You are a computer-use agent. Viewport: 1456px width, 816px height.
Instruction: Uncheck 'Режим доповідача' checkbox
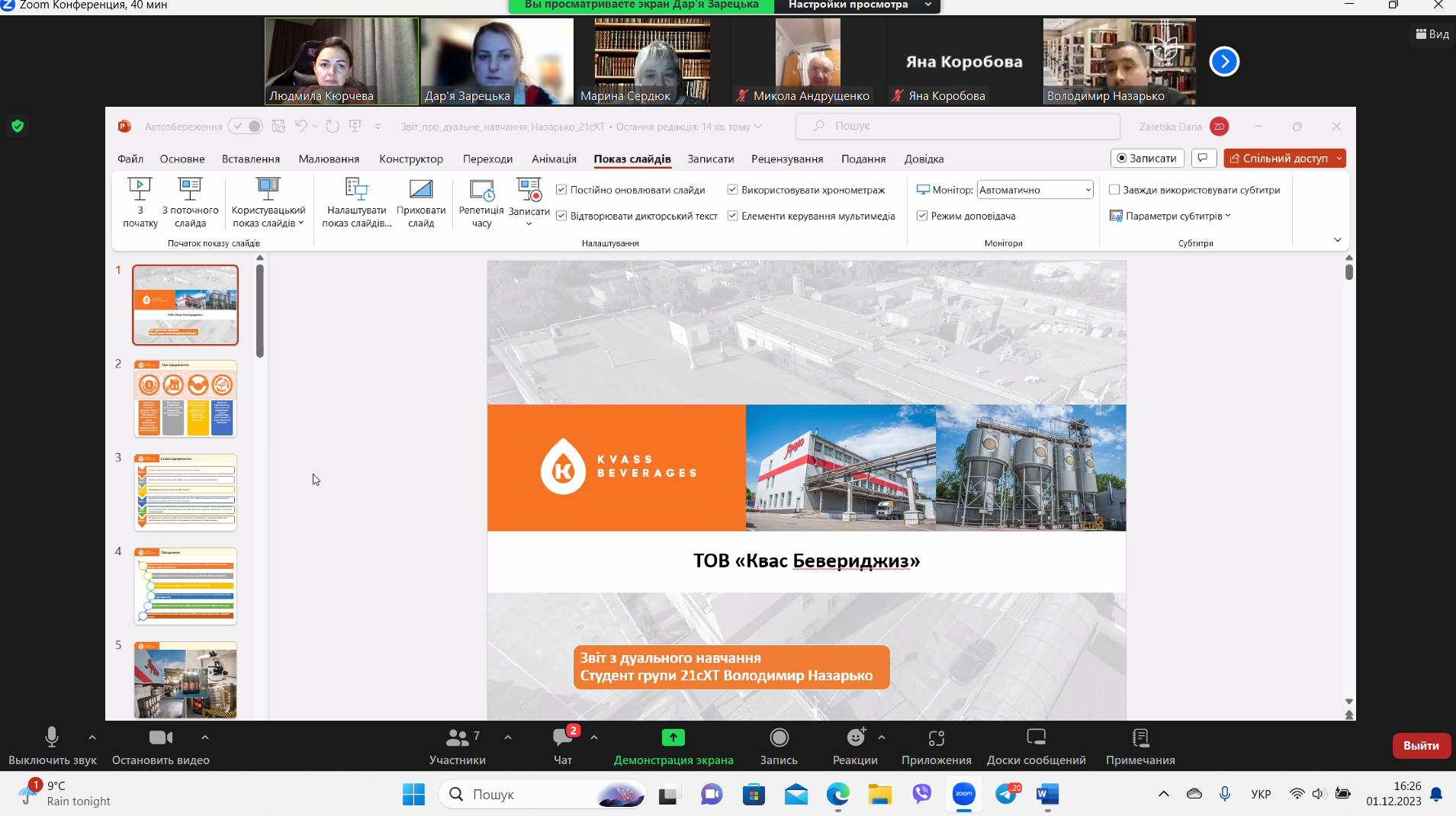pos(922,216)
